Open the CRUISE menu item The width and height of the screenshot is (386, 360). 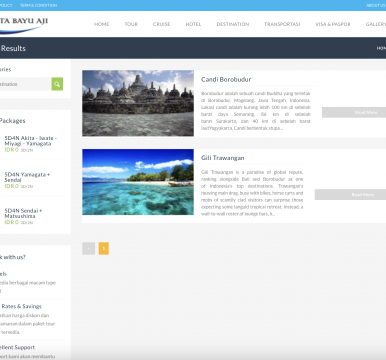pyautogui.click(x=161, y=24)
